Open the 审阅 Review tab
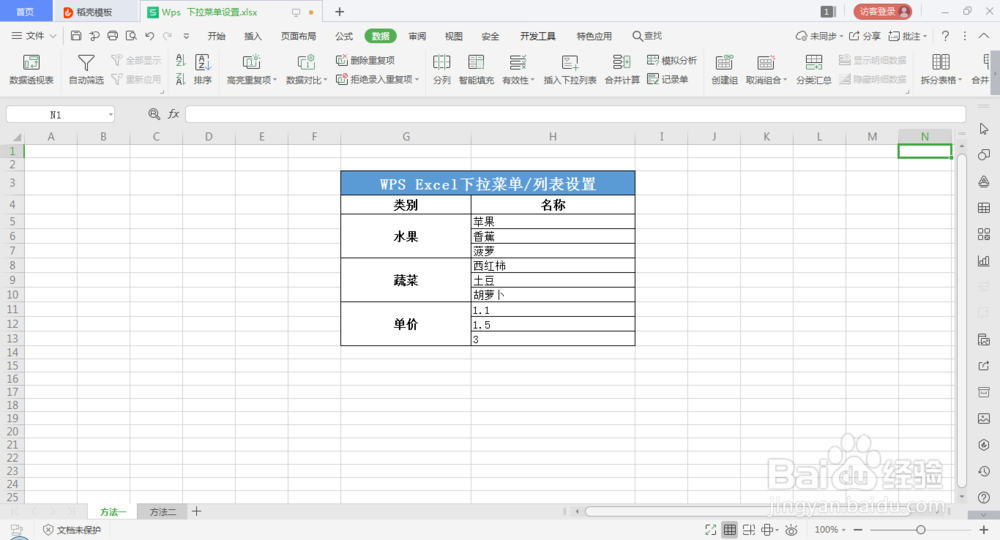This screenshot has height=540, width=1000. (x=417, y=36)
